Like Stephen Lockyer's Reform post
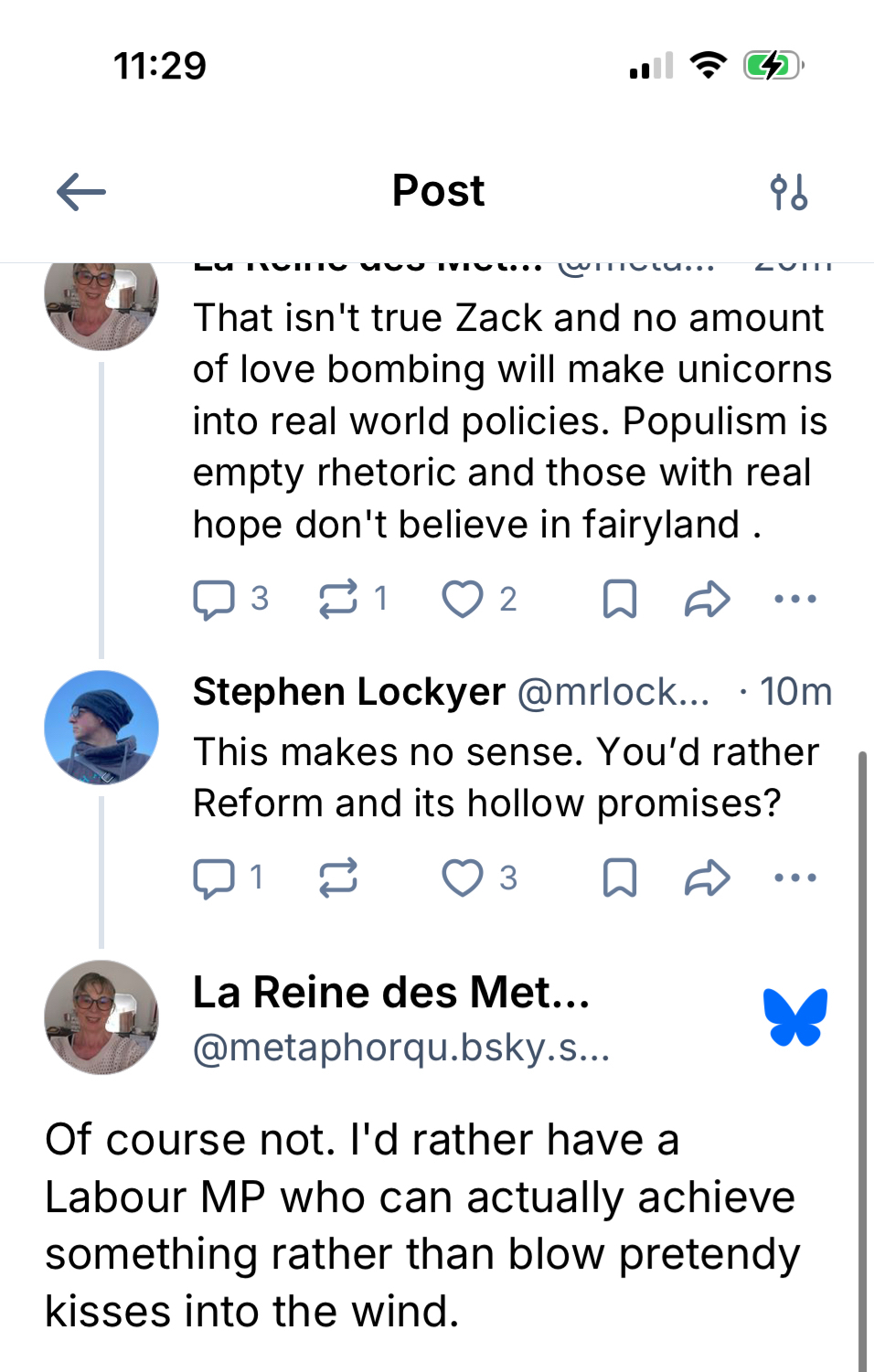Screen dimensions: 874x1372 [x=463, y=878]
